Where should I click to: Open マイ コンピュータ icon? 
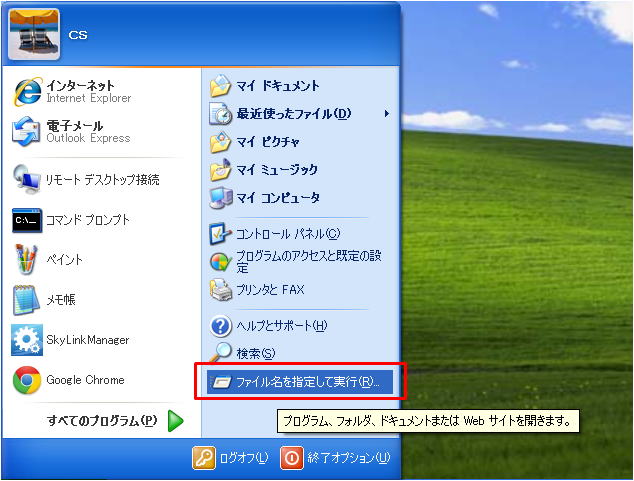coord(220,198)
